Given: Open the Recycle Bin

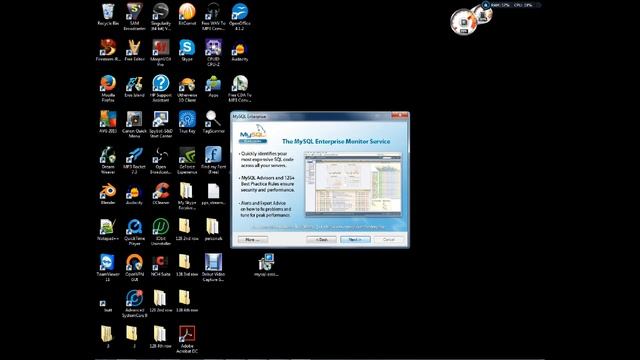Looking at the screenshot, I should point(108,15).
